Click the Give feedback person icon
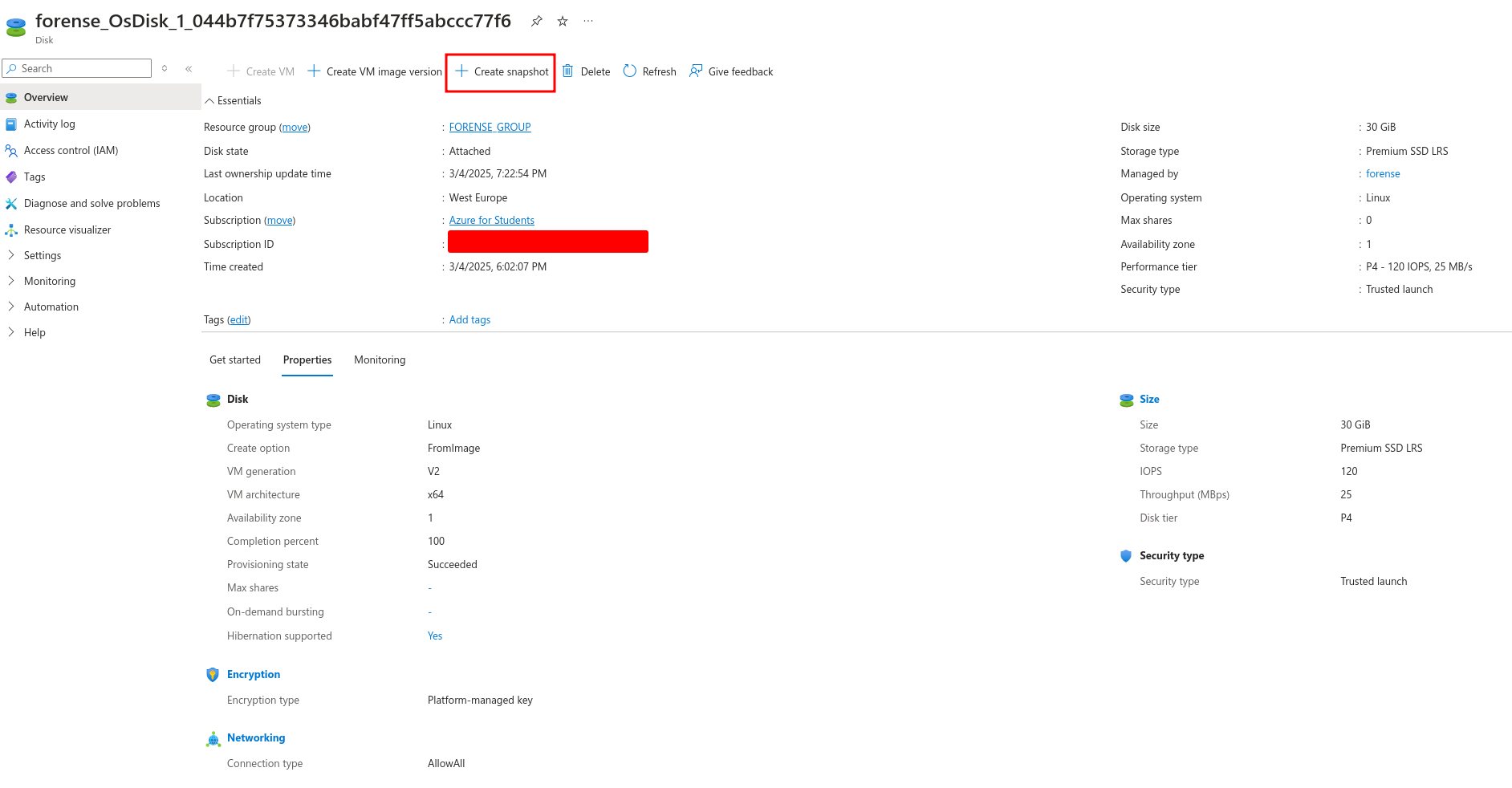The width and height of the screenshot is (1512, 788). [696, 71]
